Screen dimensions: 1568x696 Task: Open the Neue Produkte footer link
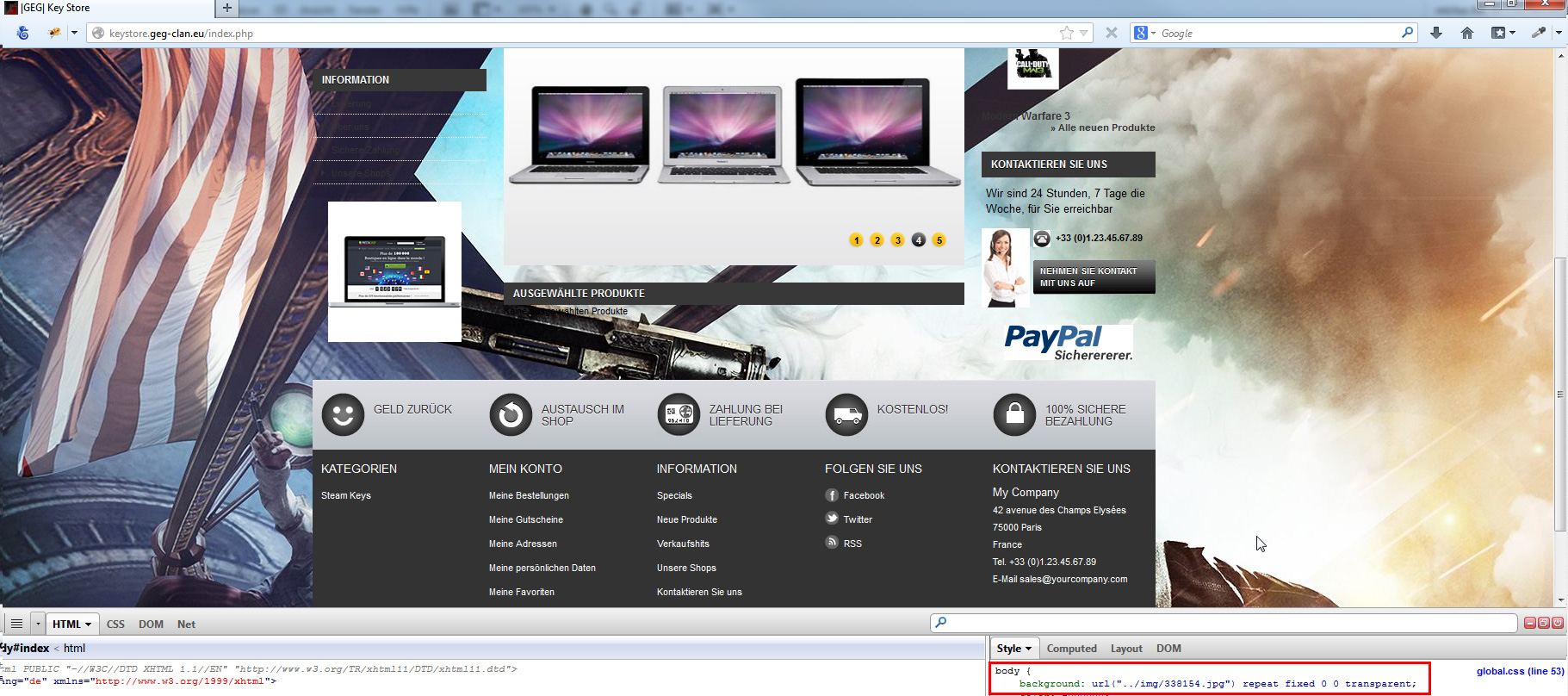[687, 519]
